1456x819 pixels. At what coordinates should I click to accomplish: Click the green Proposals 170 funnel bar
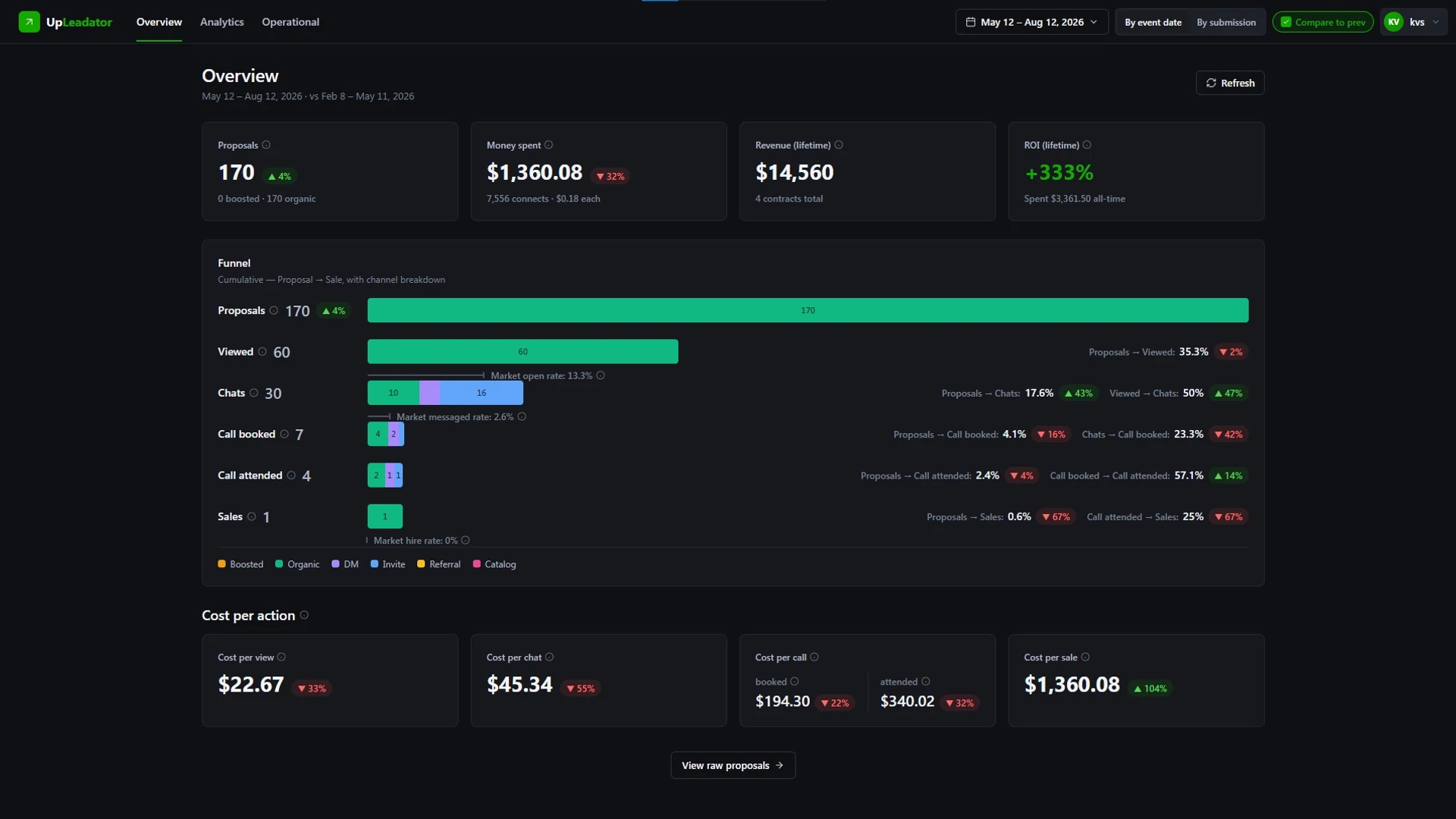tap(808, 310)
